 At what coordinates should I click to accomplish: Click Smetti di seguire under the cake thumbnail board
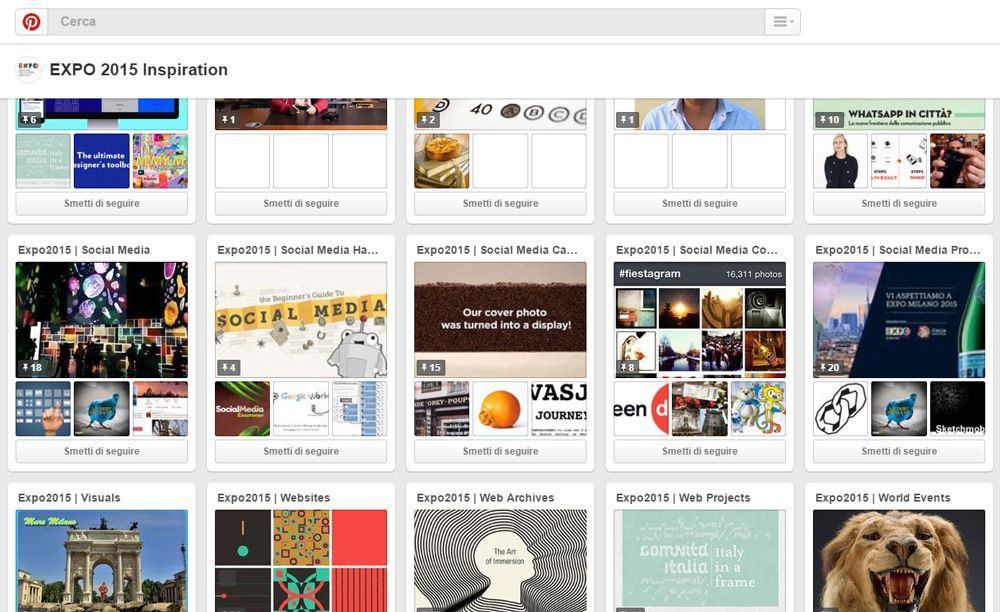tap(501, 203)
